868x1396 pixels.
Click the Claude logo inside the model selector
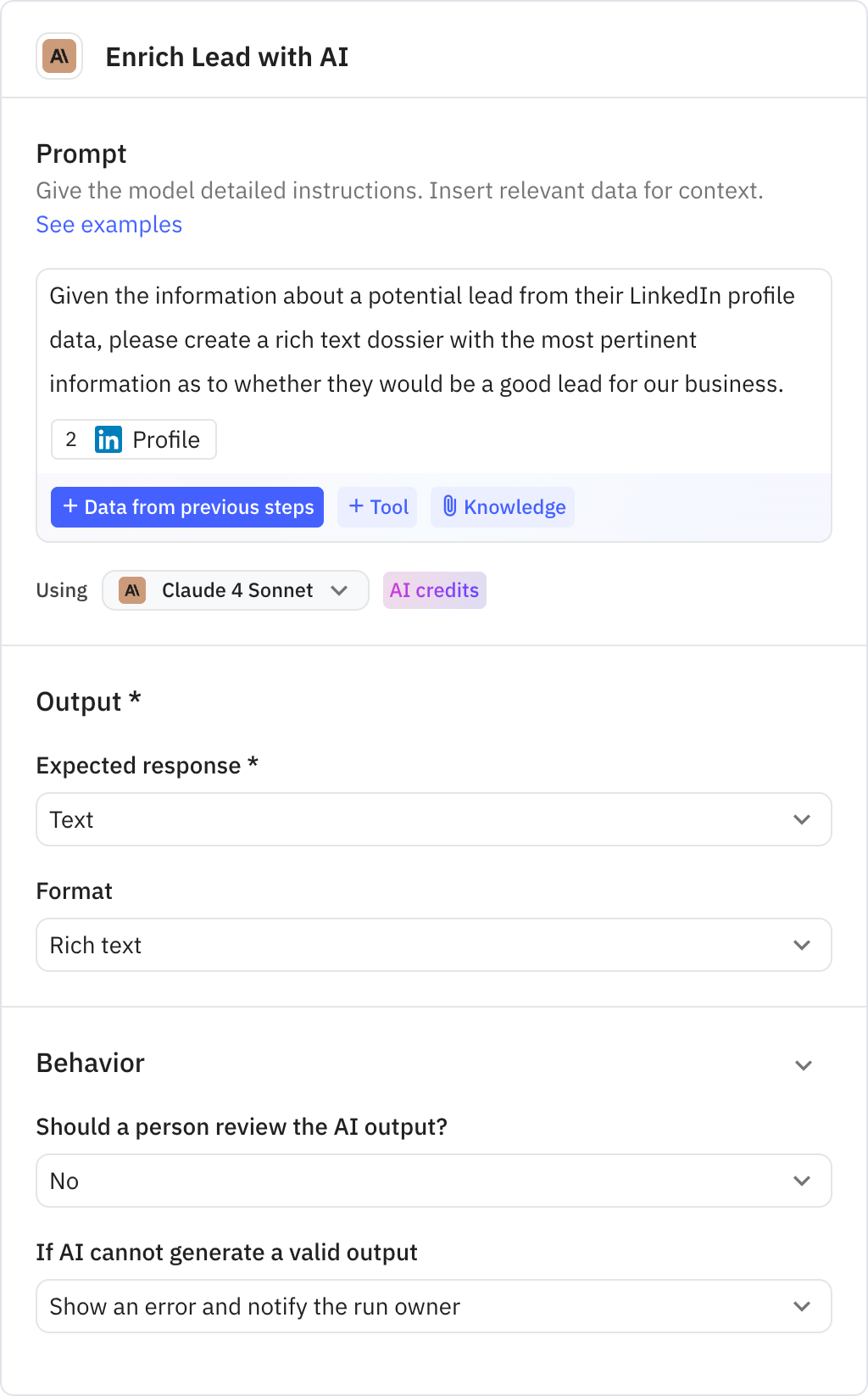131,590
